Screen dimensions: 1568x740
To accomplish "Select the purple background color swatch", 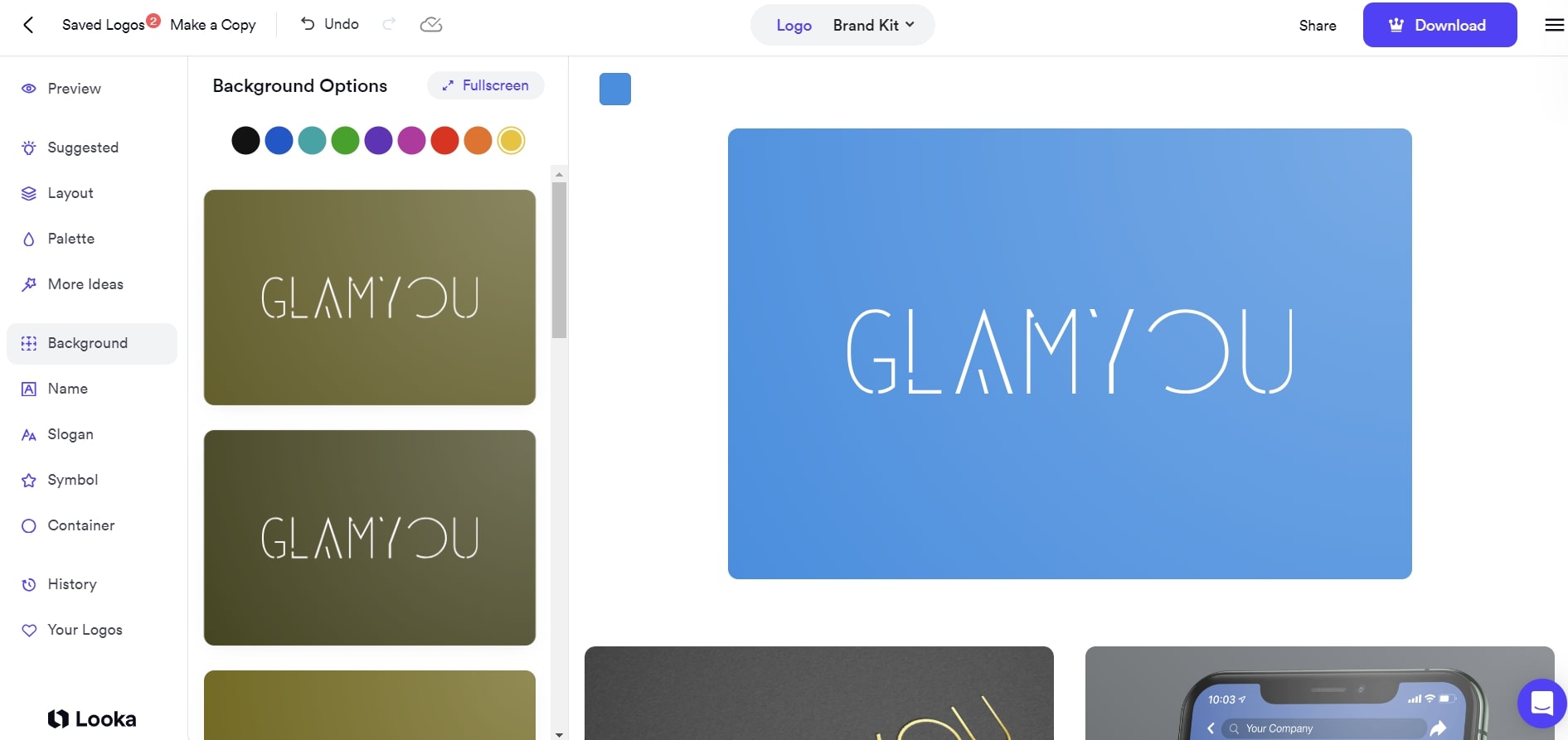I will [x=378, y=140].
